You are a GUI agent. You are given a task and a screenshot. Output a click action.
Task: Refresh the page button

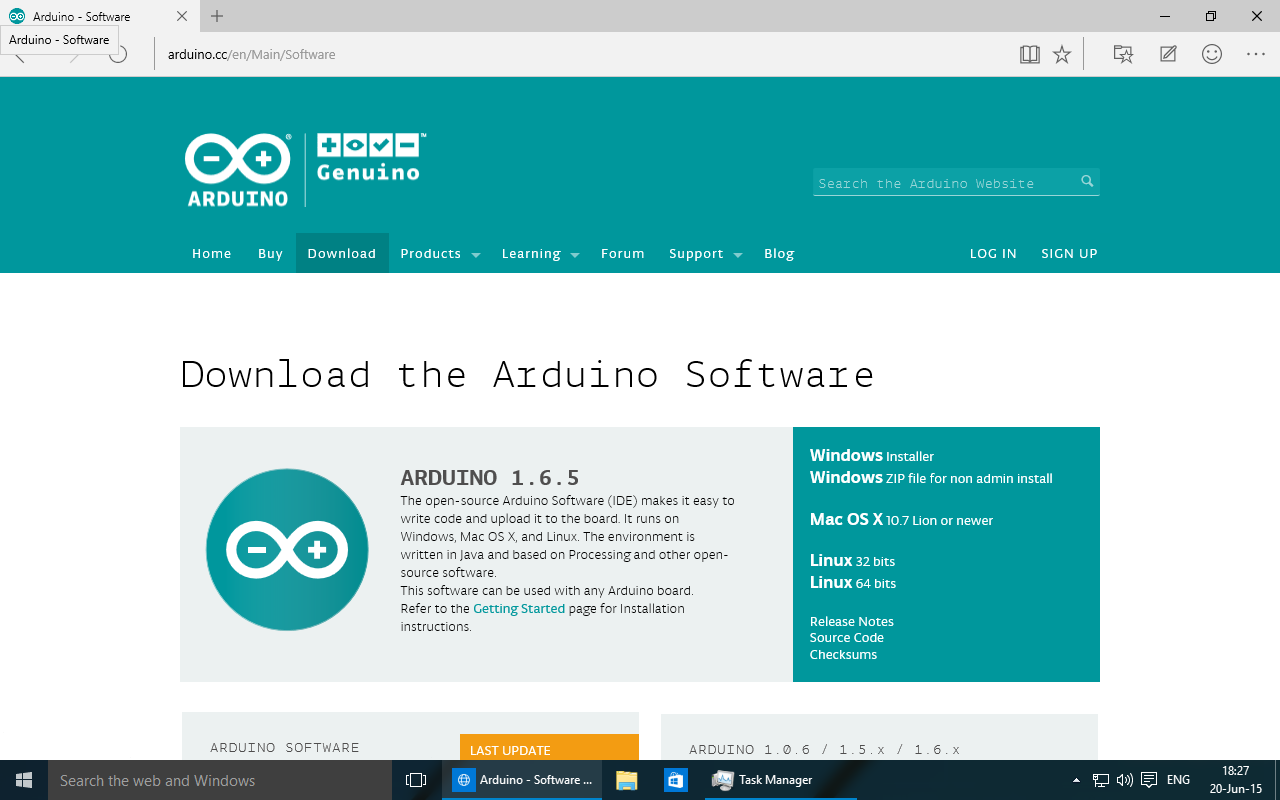118,54
